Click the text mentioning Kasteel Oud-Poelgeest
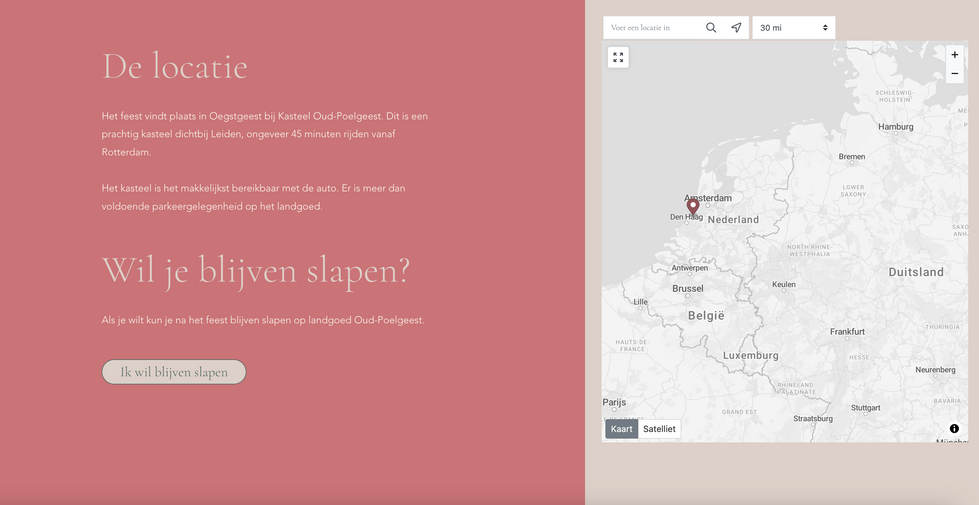This screenshot has height=505, width=979. click(265, 134)
